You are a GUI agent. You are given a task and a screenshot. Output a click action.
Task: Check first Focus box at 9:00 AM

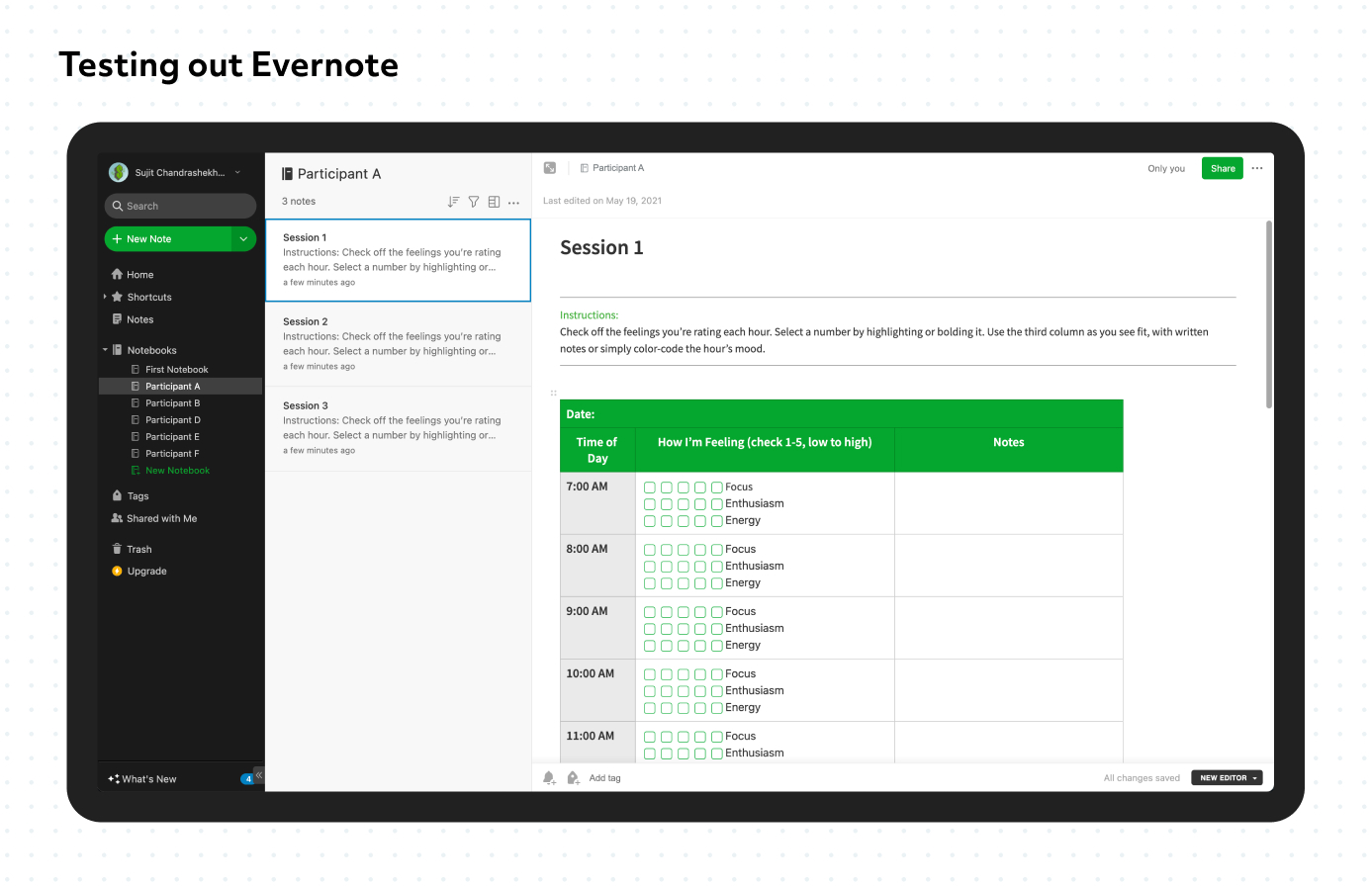tap(650, 612)
